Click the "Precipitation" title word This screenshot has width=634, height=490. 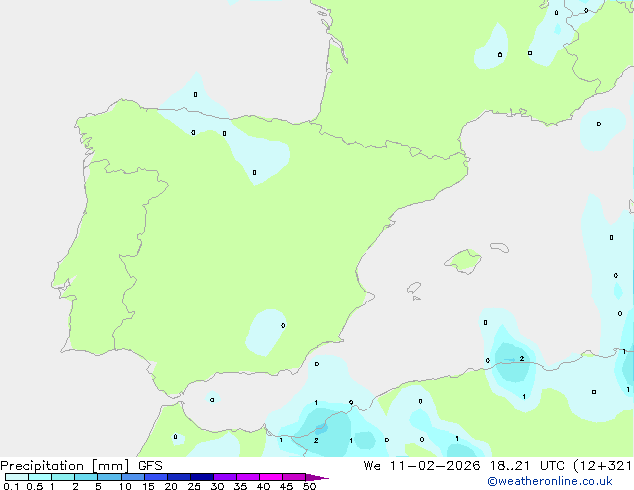[42, 466]
